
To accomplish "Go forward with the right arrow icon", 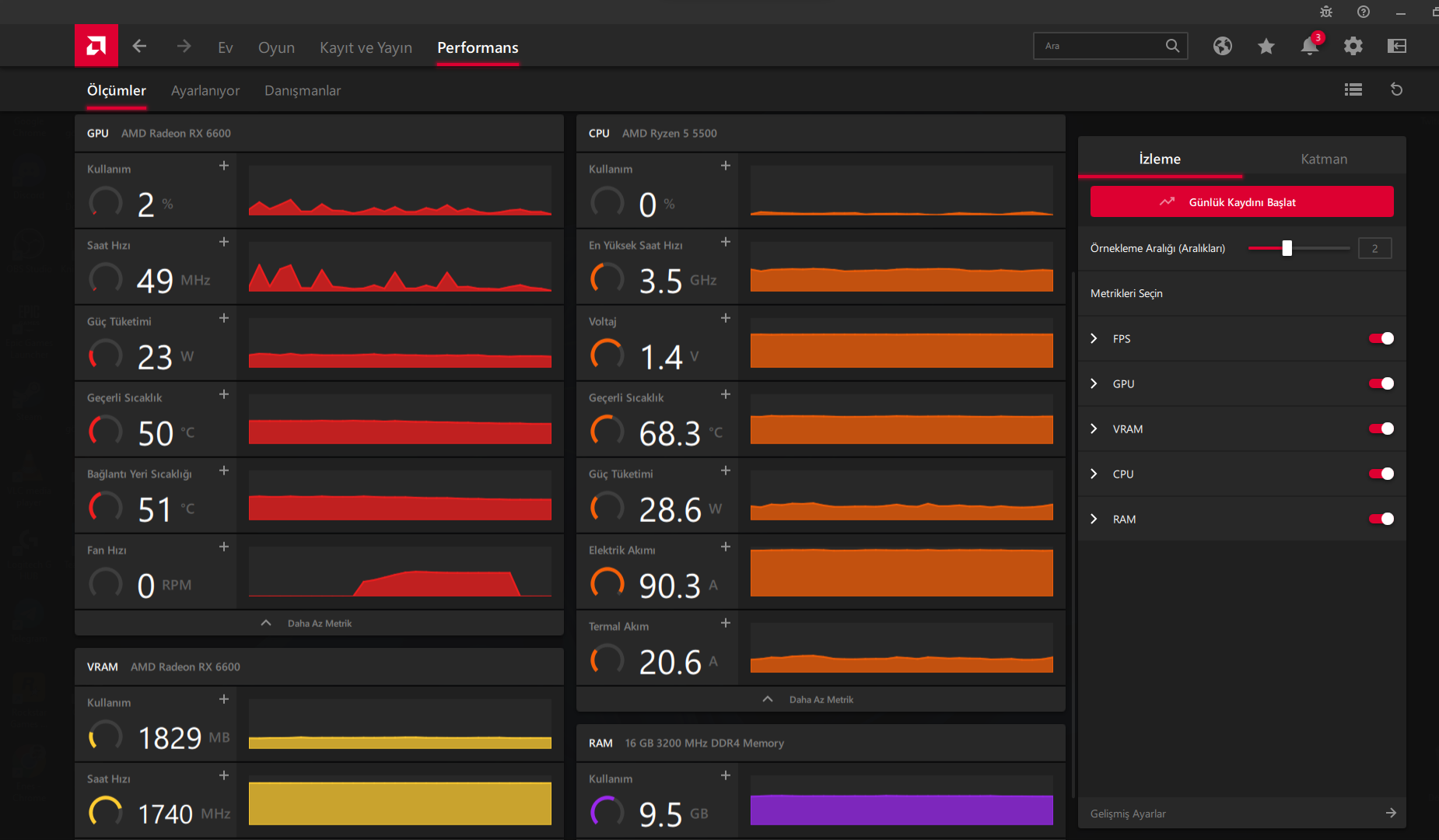I will click(x=184, y=46).
